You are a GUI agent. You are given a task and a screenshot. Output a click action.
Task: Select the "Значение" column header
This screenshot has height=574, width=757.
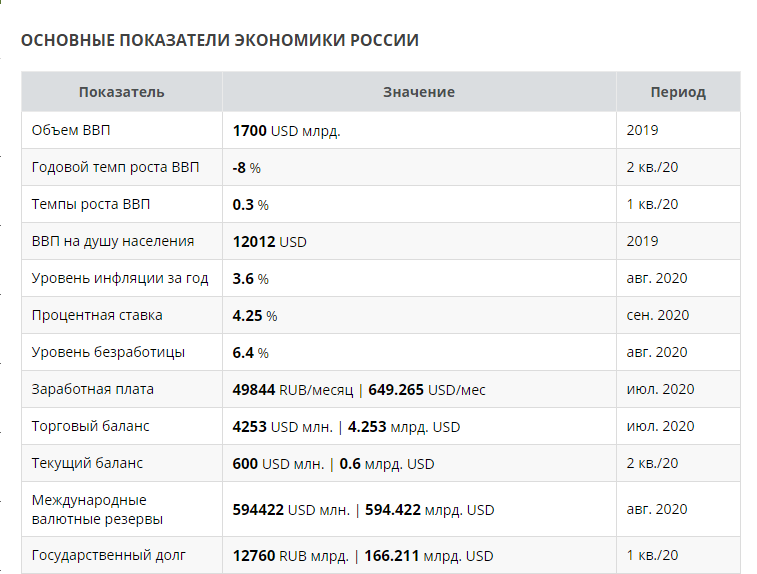(x=419, y=92)
